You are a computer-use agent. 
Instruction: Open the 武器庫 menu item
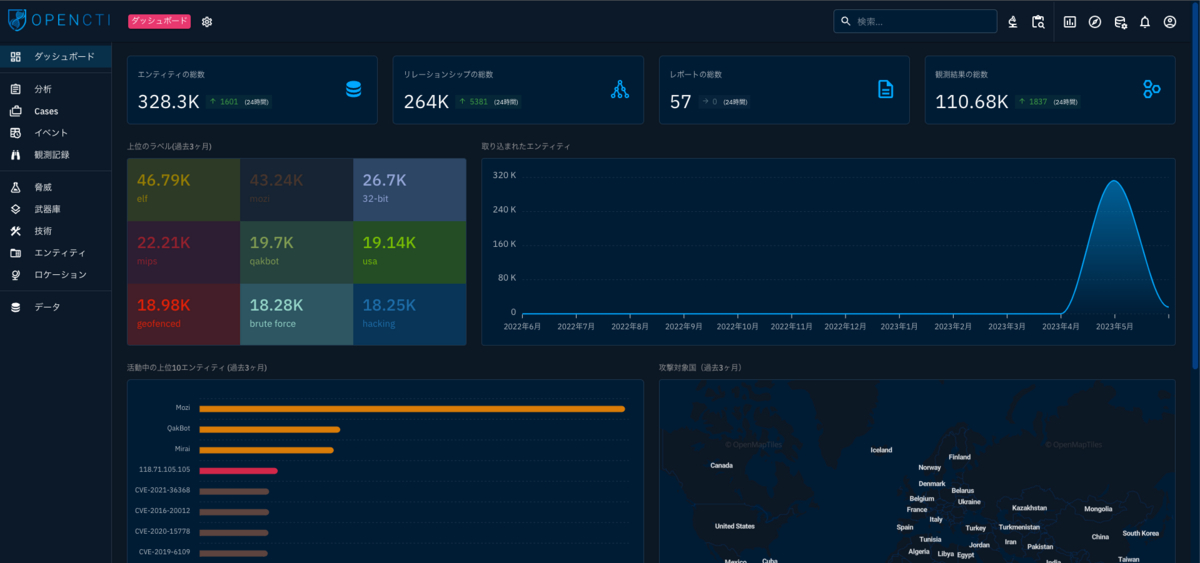tap(56, 209)
